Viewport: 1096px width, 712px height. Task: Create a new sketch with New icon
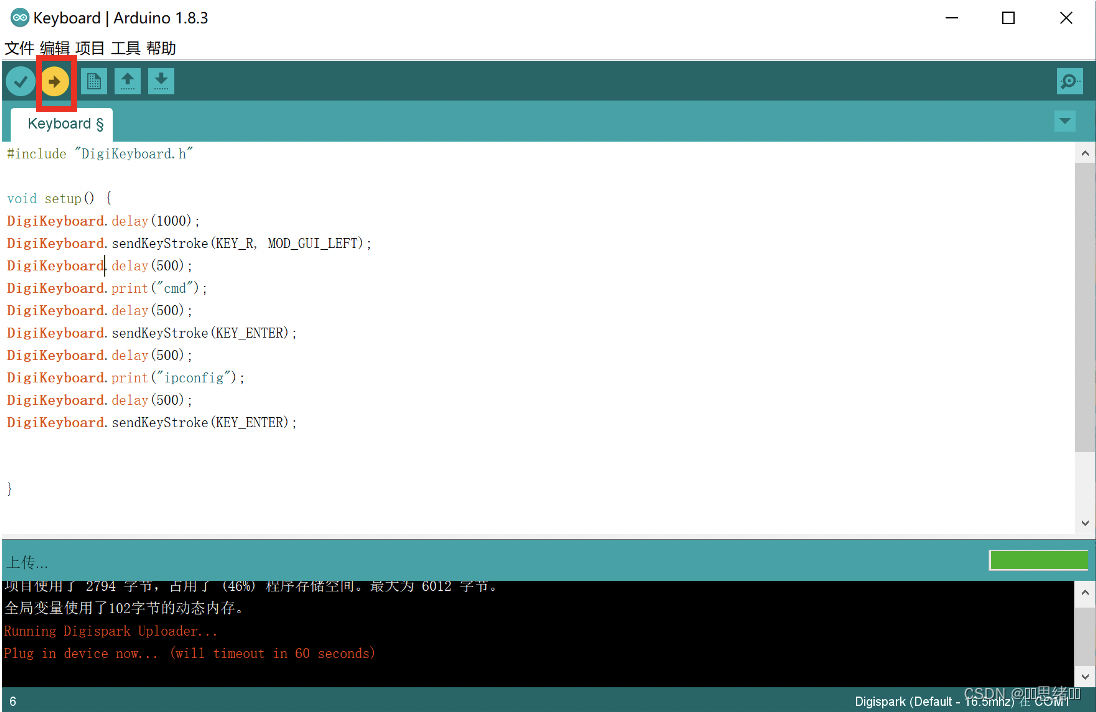click(94, 81)
